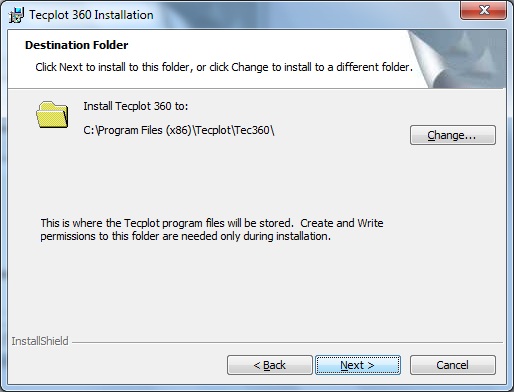The image size is (514, 392).
Task: Click the yellow destination folder icon
Action: tap(52, 115)
